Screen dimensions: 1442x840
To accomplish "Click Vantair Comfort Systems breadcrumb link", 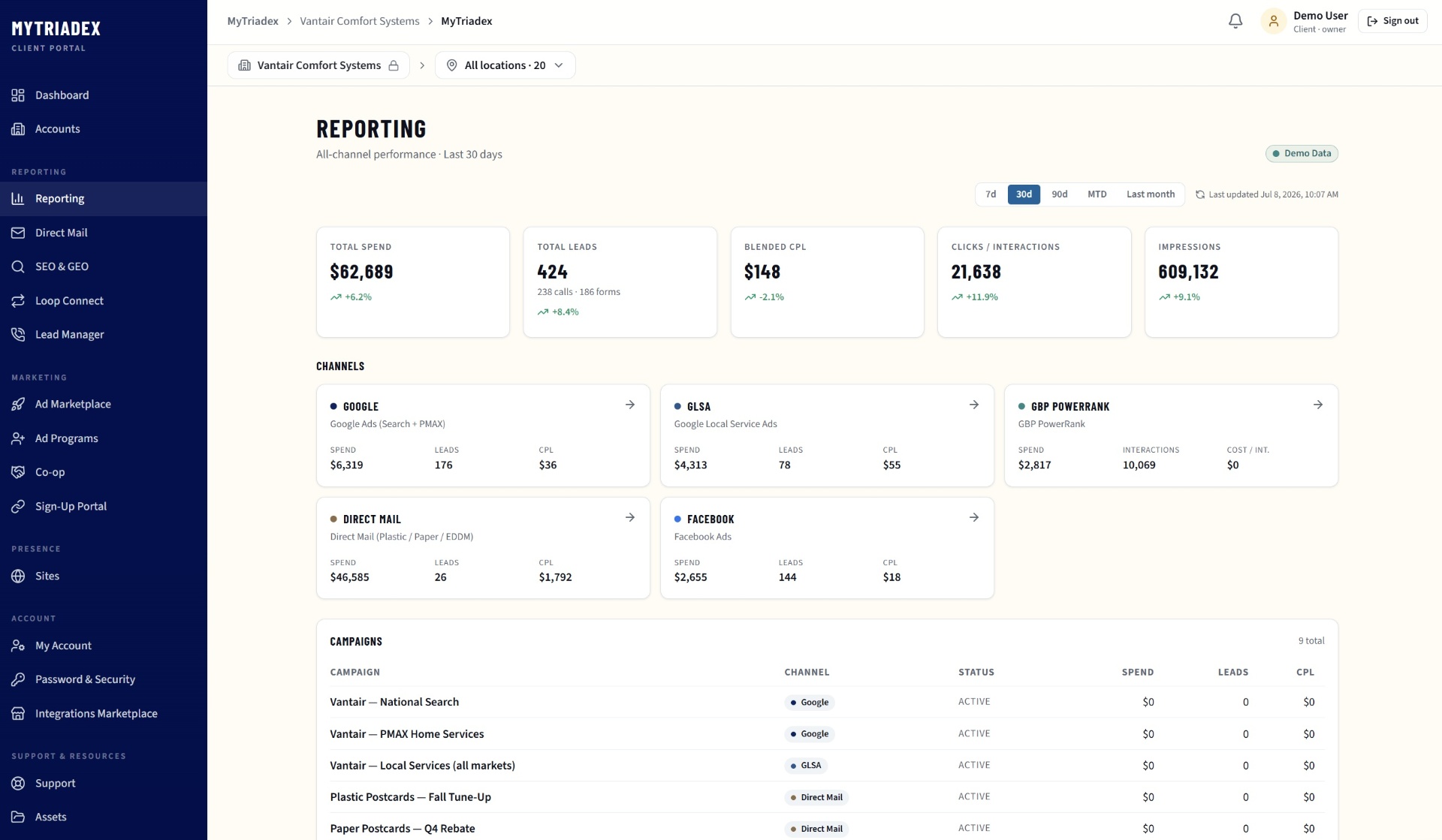I will pyautogui.click(x=360, y=21).
